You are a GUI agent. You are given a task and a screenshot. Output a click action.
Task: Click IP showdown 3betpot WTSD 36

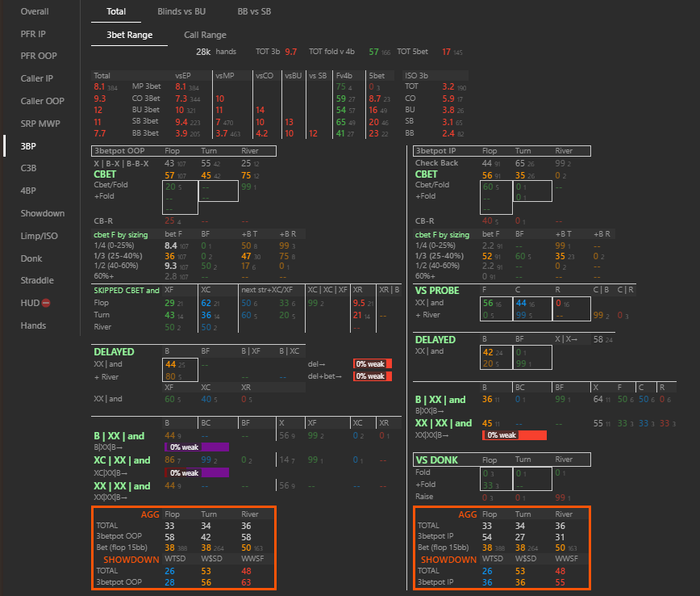487,583
